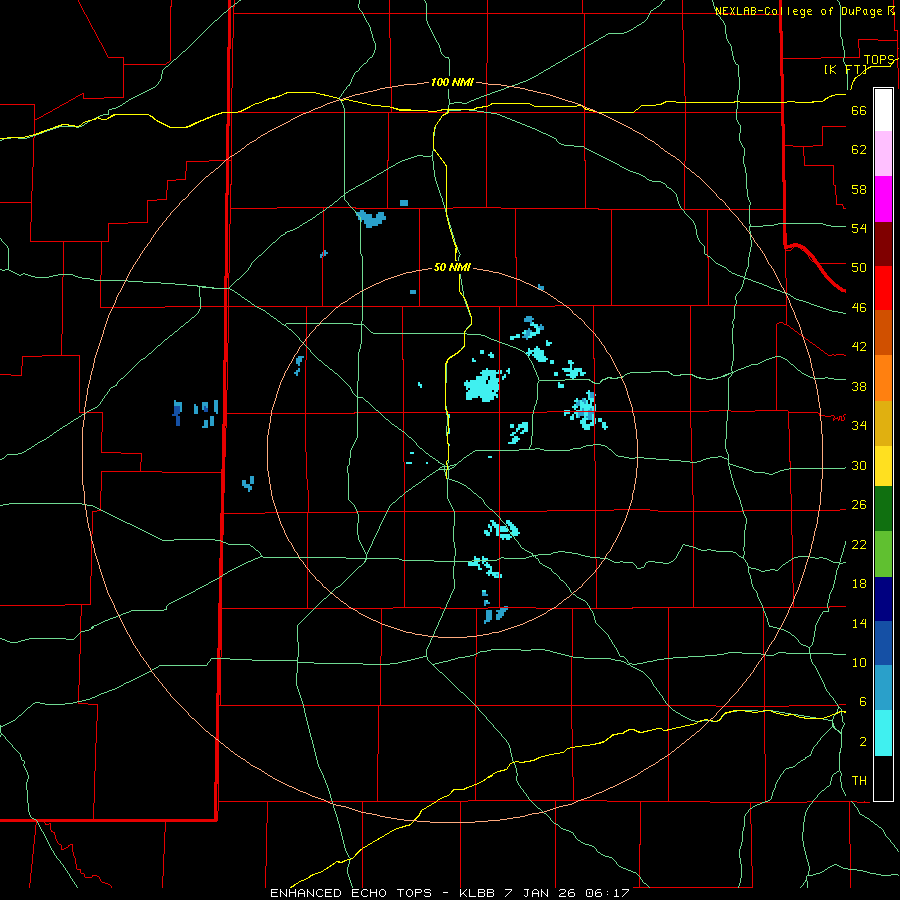The width and height of the screenshot is (900, 900).
Task: Select the 26 legend scale label
Action: point(859,505)
